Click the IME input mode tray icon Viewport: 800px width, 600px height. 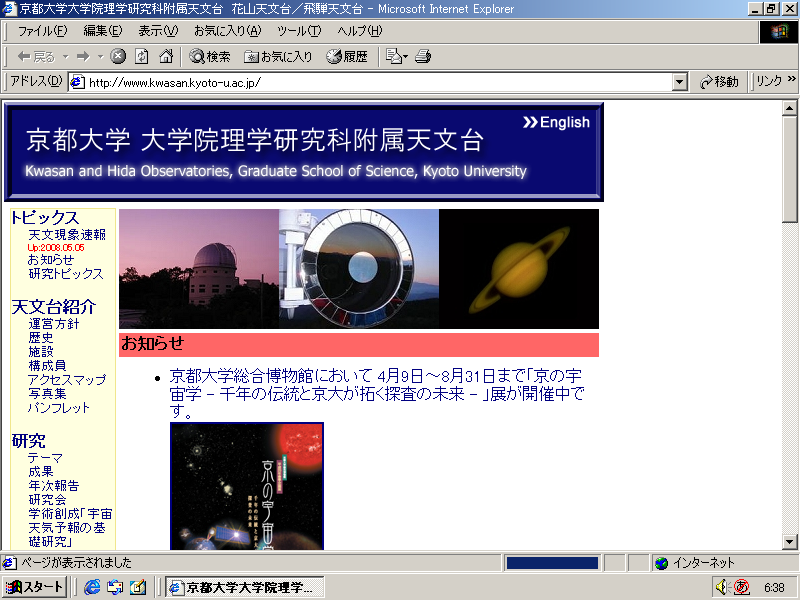[741, 587]
